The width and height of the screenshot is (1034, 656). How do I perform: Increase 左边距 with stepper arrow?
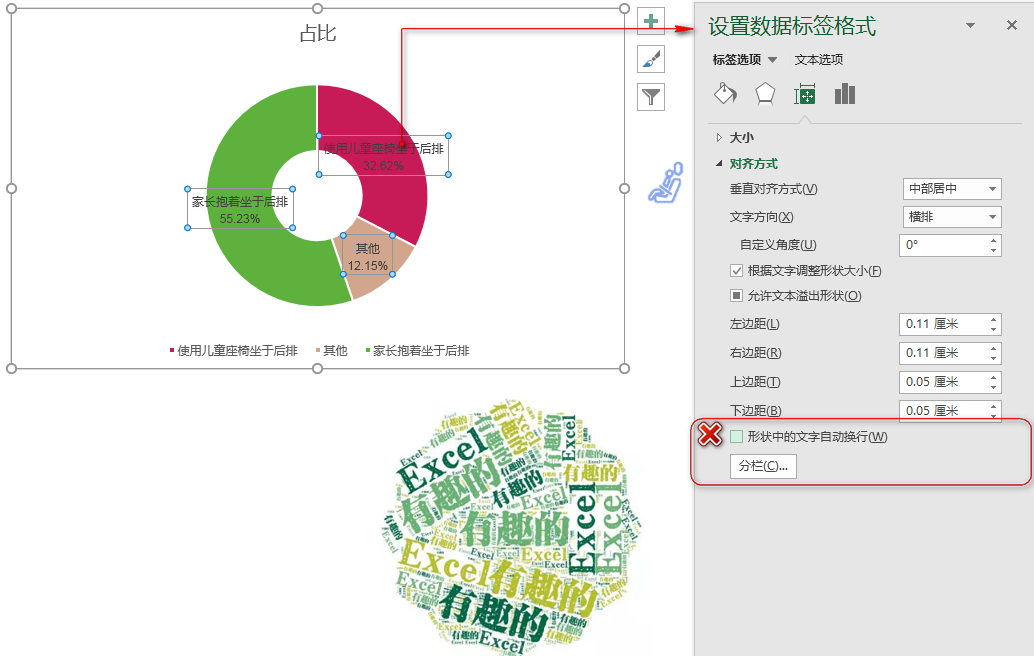(993, 319)
